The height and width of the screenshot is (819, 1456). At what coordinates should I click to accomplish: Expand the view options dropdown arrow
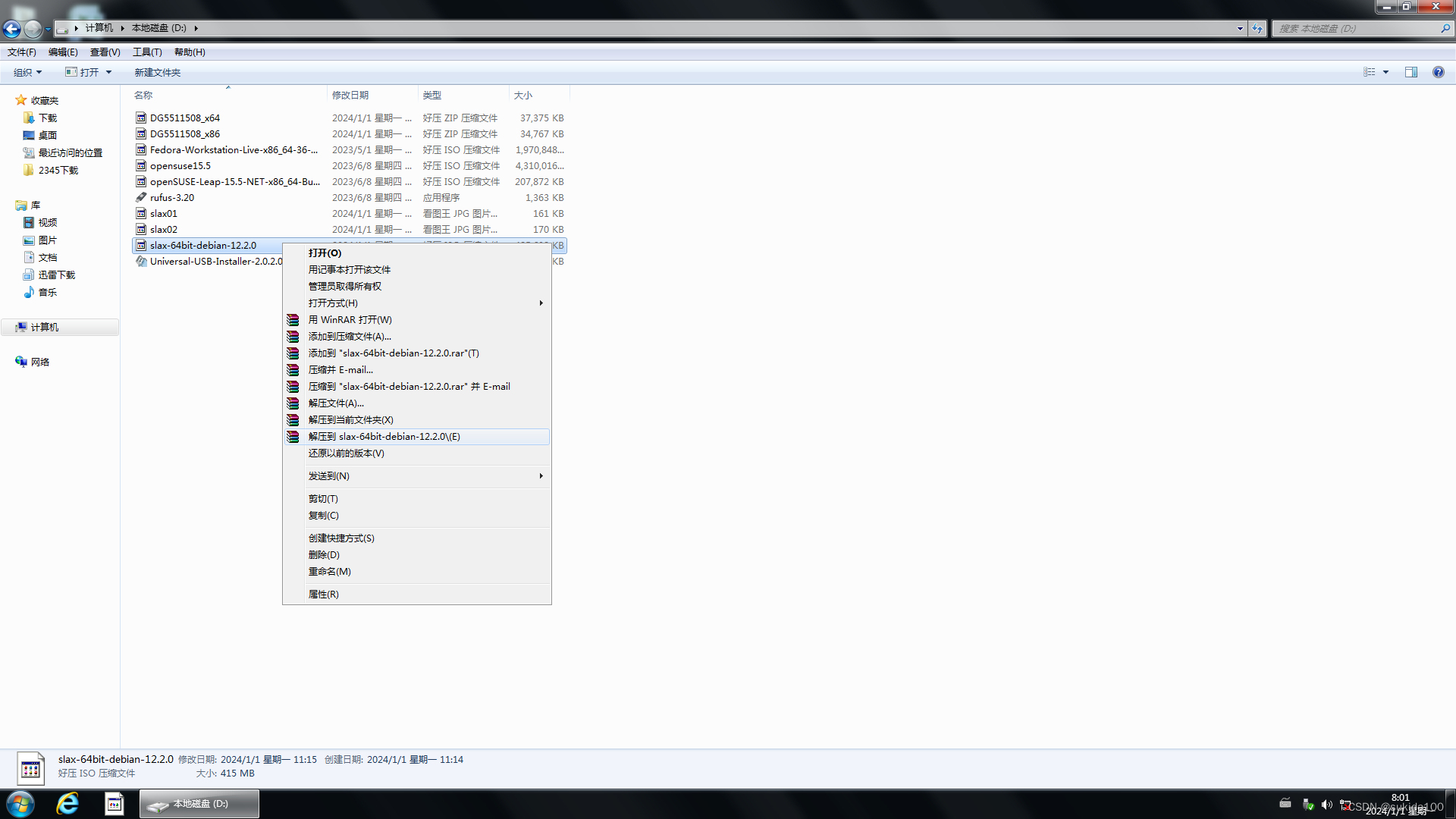pyautogui.click(x=1385, y=72)
